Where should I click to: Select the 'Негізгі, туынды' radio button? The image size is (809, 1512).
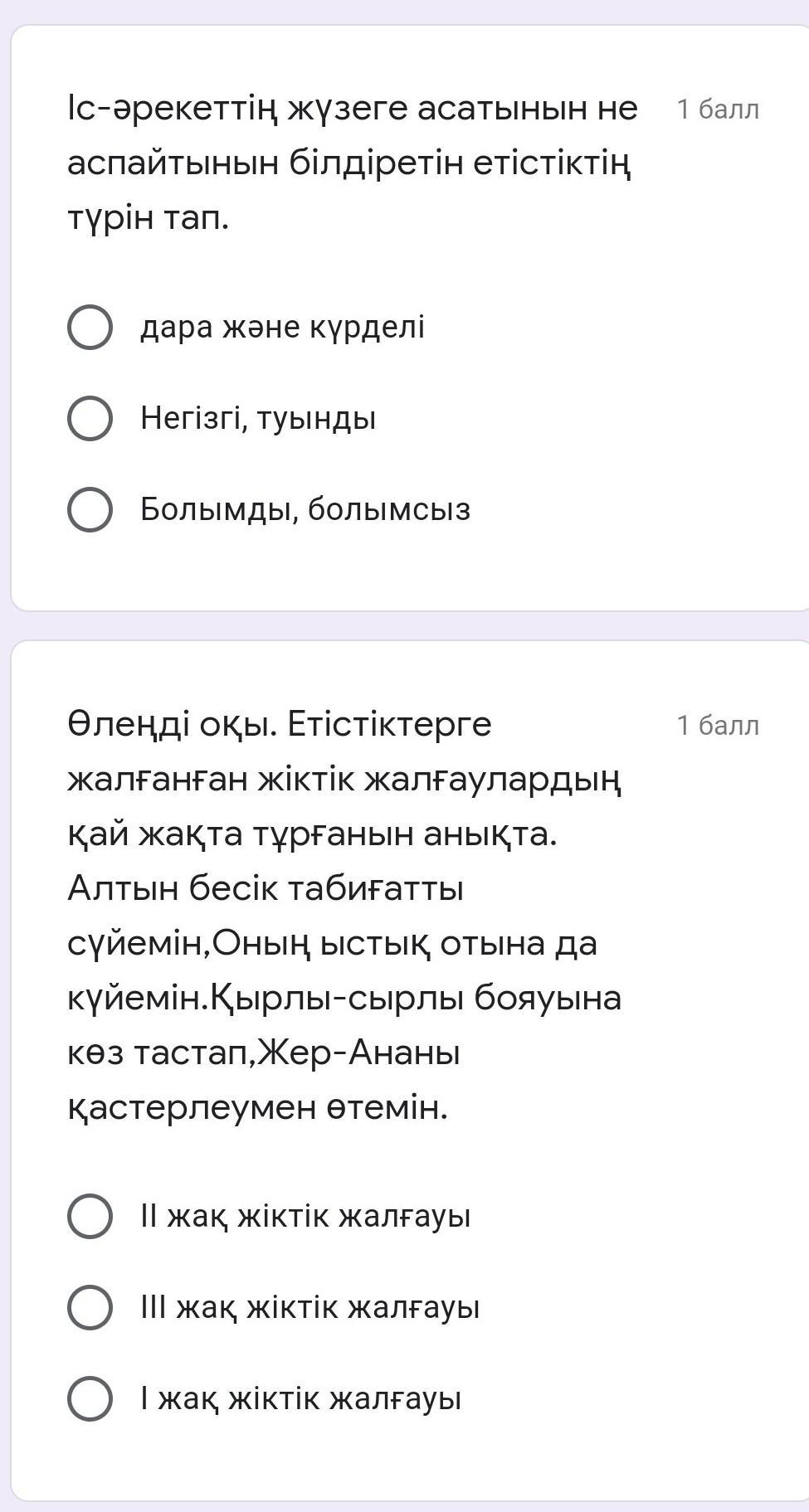click(x=90, y=418)
